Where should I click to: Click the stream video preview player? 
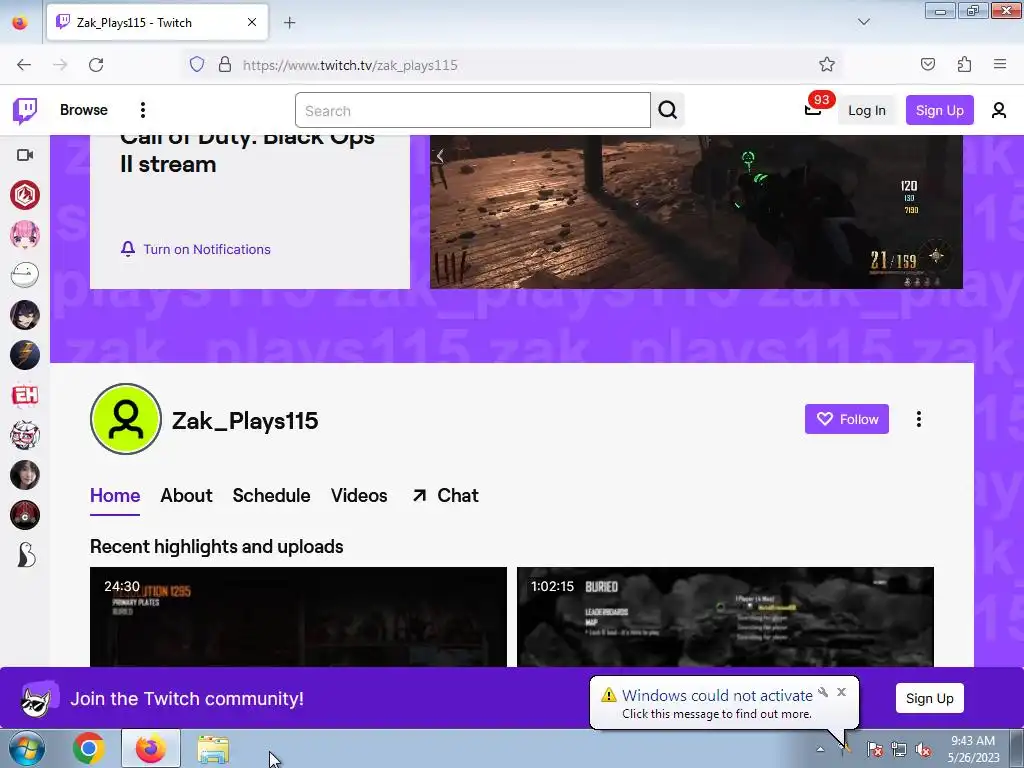click(696, 212)
